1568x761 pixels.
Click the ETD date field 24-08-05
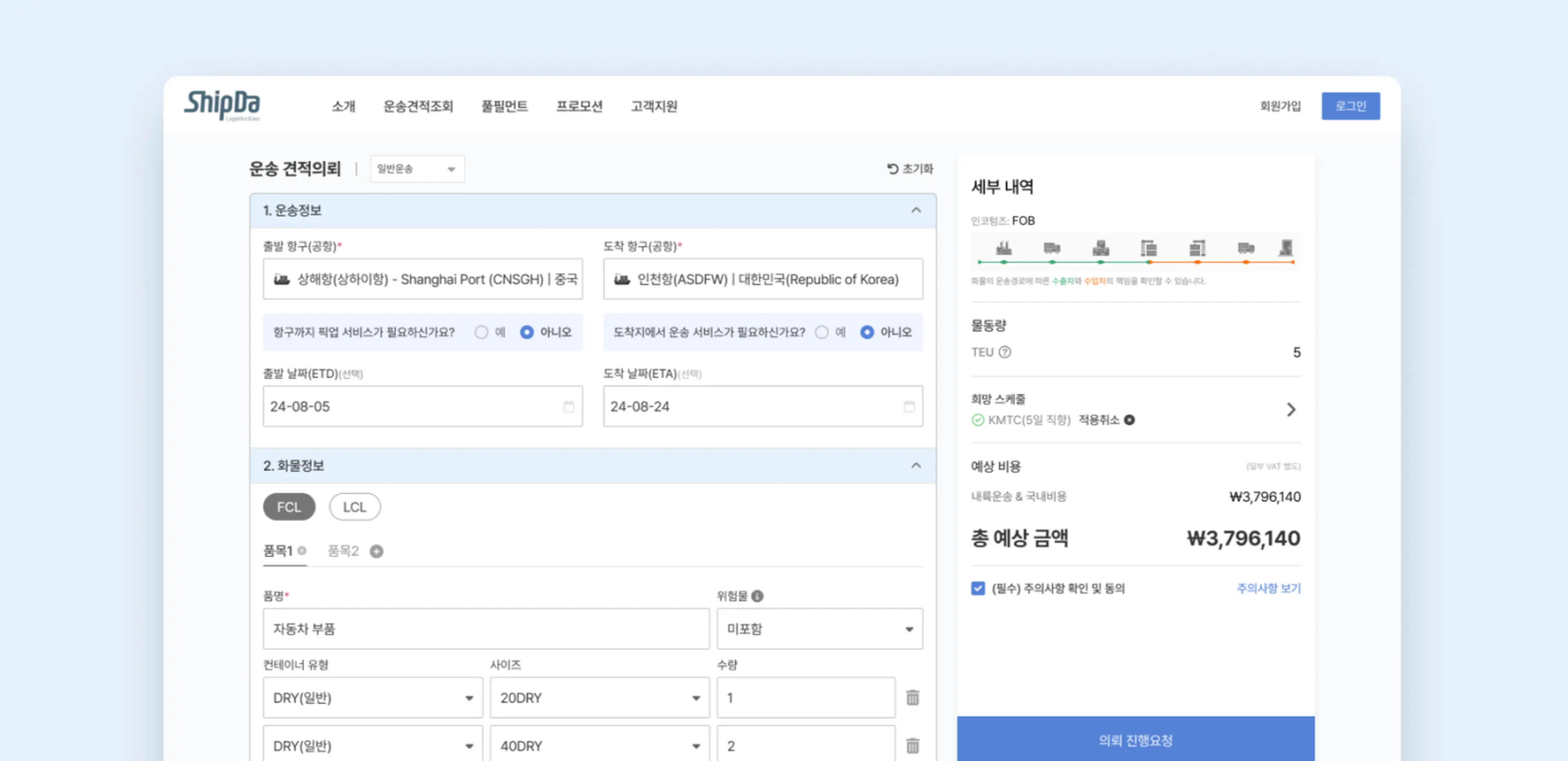pyautogui.click(x=423, y=406)
